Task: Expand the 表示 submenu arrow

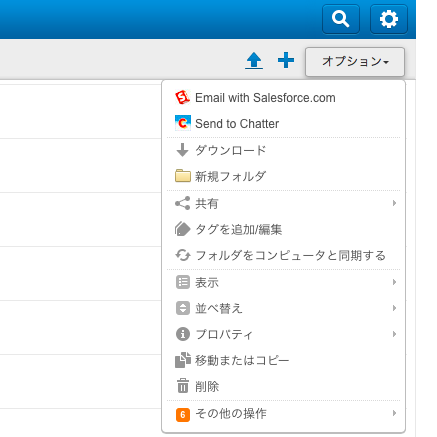Action: click(394, 282)
